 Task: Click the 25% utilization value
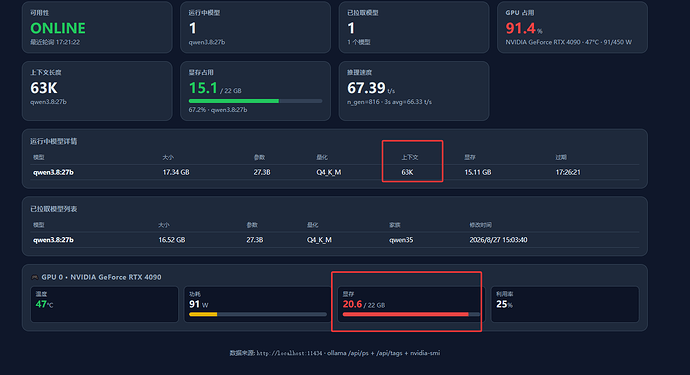(504, 304)
